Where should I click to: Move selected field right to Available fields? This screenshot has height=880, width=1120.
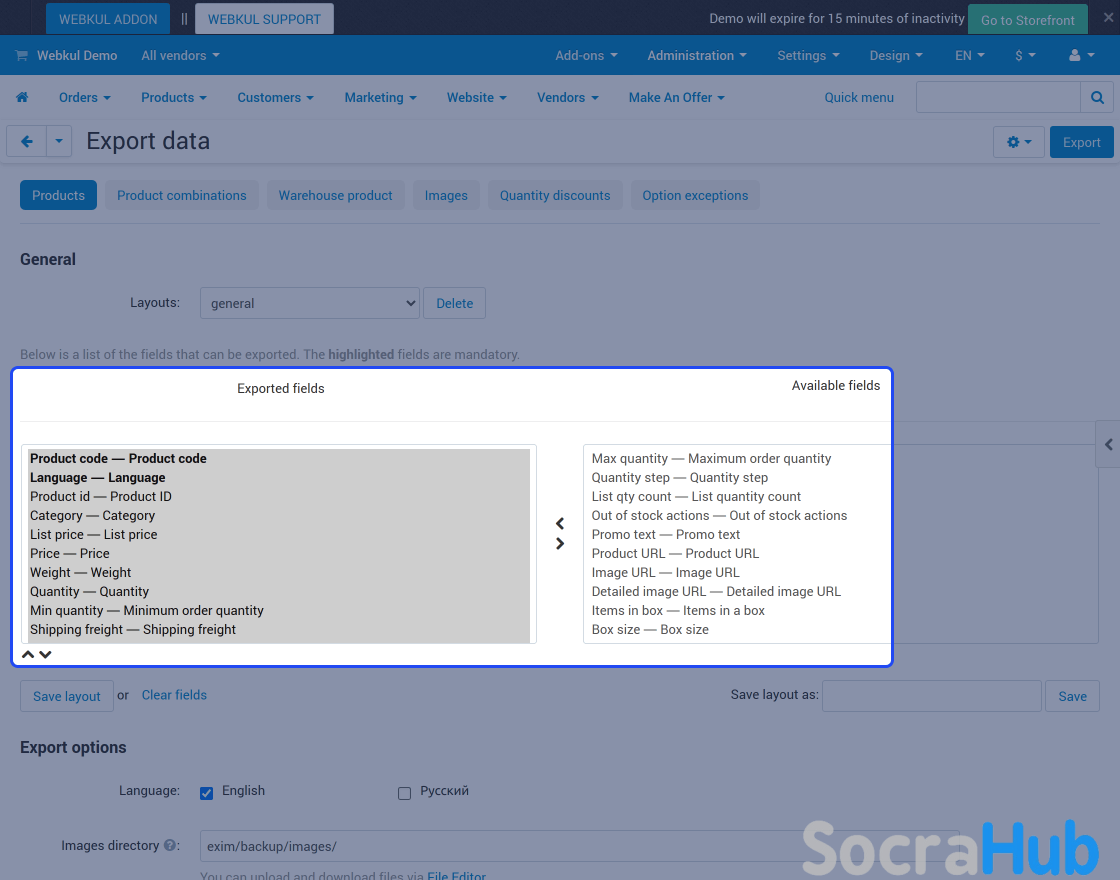[x=560, y=544]
